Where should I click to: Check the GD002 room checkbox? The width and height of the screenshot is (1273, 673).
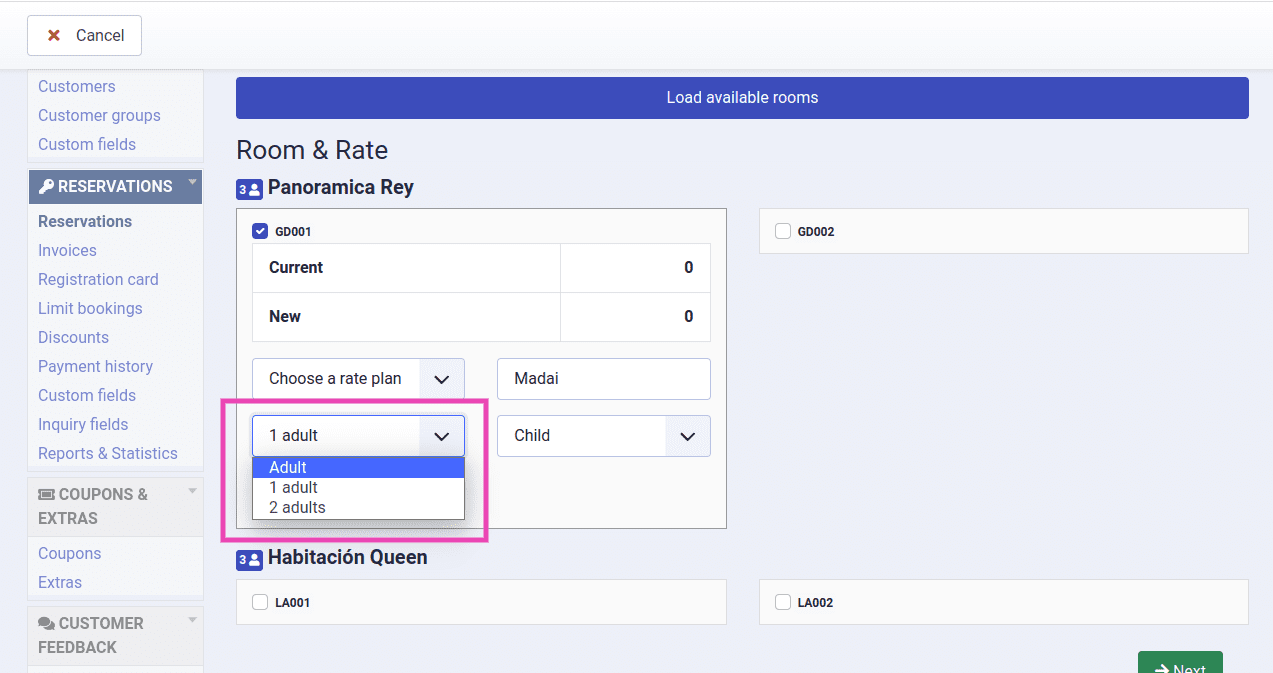pos(783,231)
